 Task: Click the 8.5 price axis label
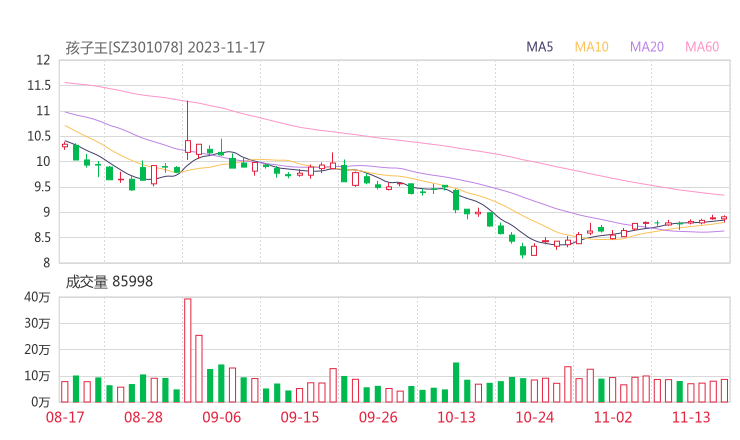41,237
